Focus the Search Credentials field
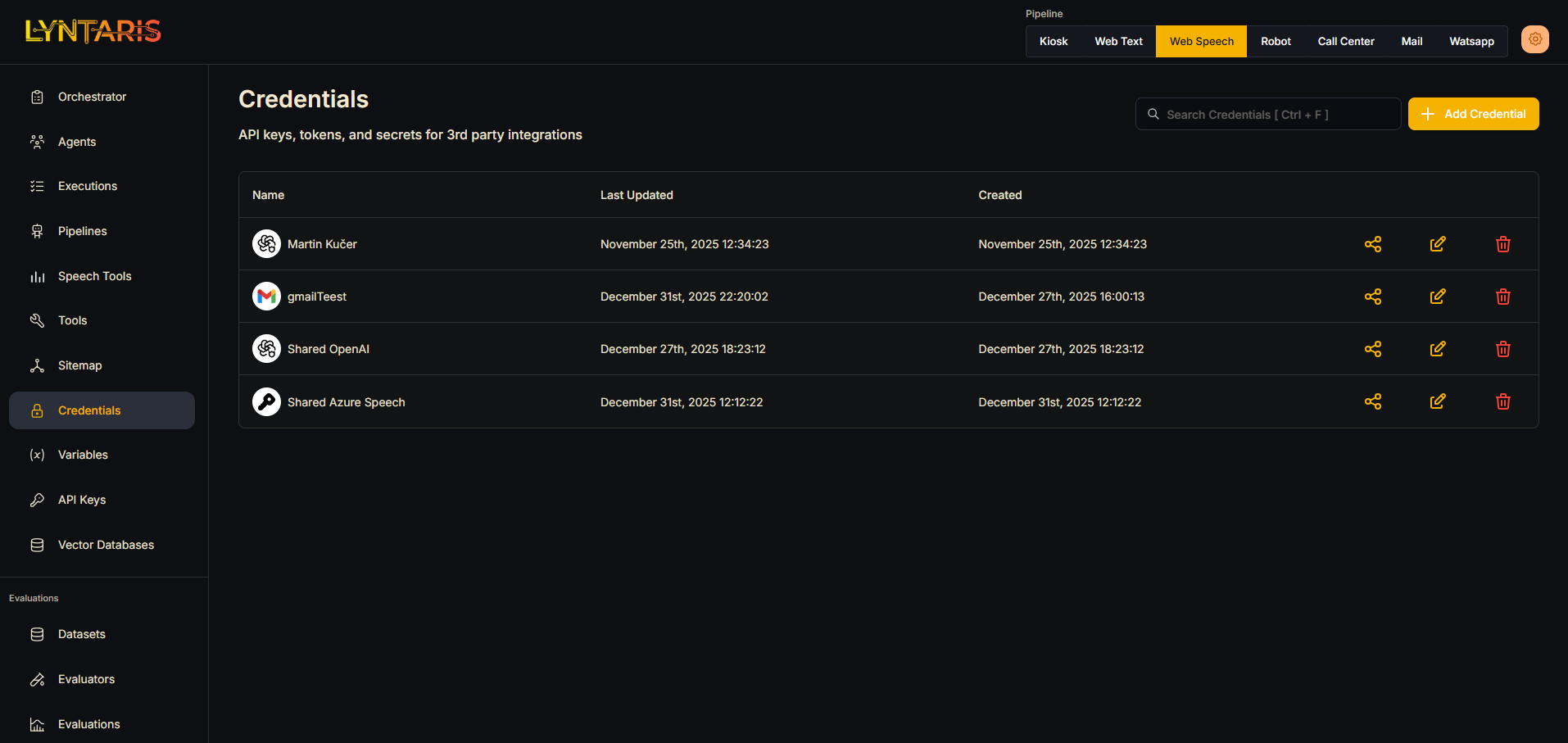Viewport: 1568px width, 743px height. click(1268, 115)
